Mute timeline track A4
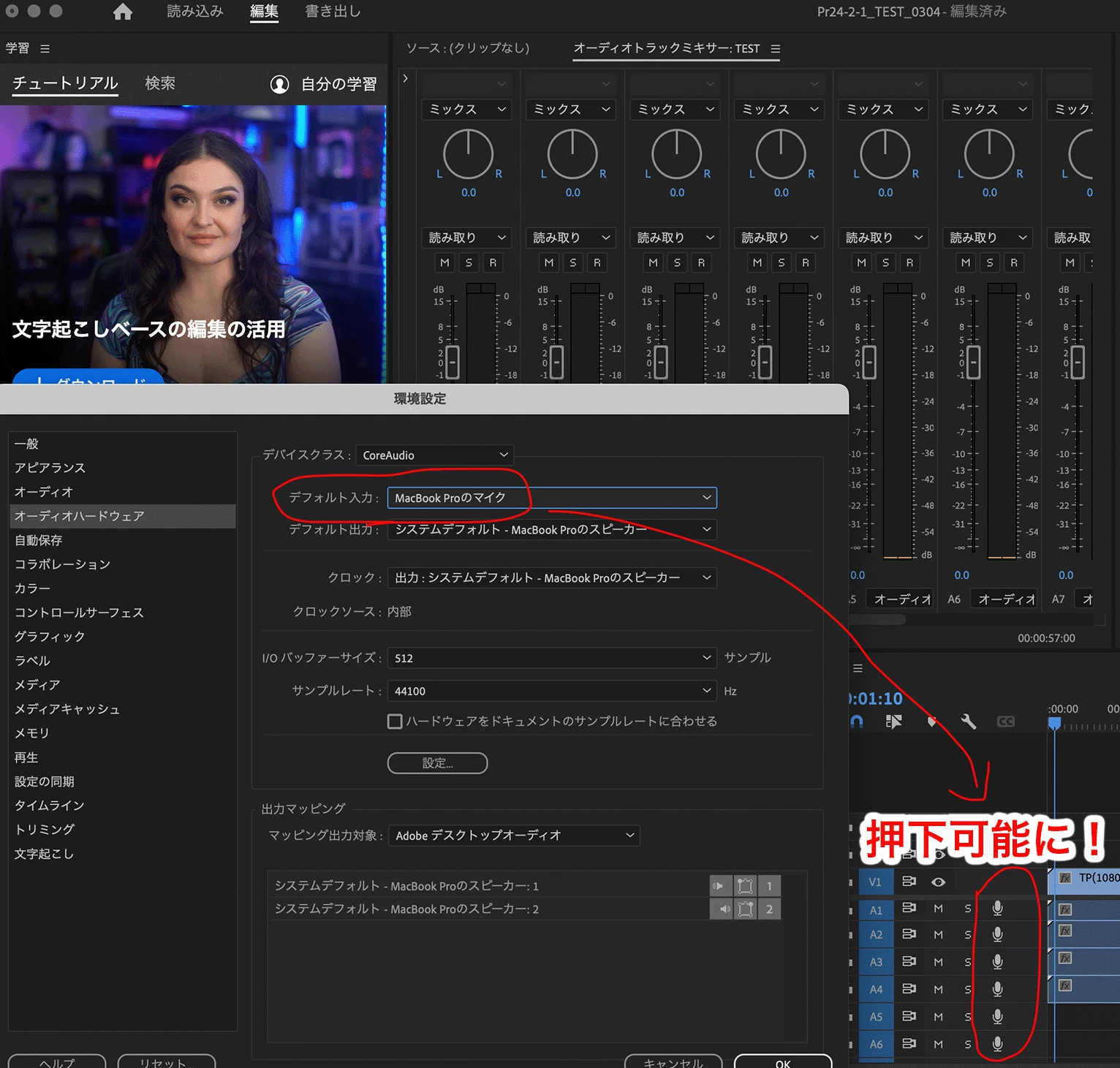 (x=938, y=989)
